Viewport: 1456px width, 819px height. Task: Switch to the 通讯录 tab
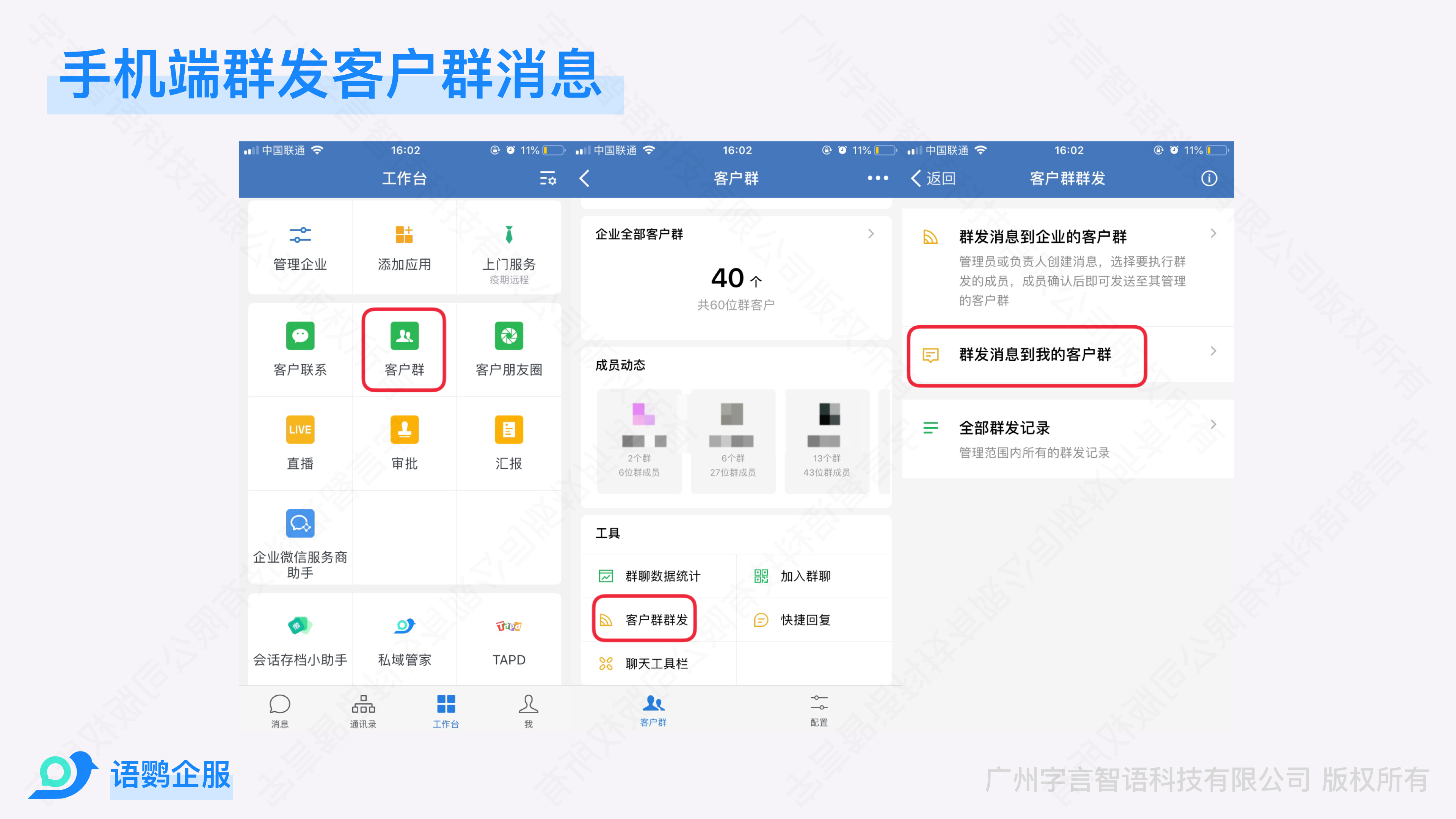coord(363,711)
